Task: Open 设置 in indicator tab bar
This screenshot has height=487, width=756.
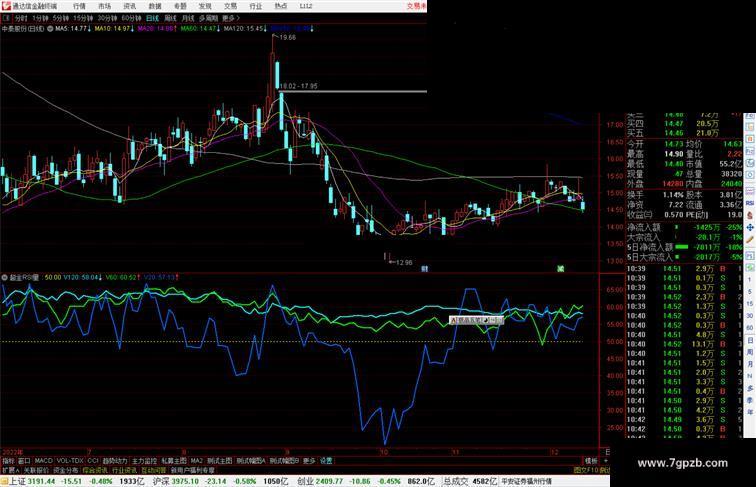Action: coord(326,461)
